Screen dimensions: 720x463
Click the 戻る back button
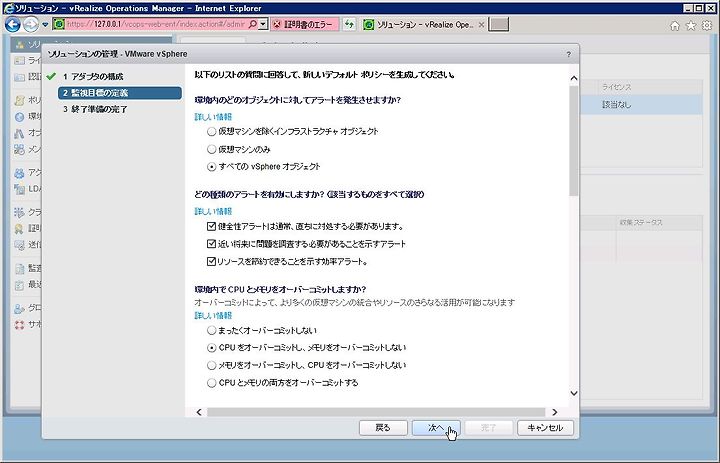[x=383, y=428]
